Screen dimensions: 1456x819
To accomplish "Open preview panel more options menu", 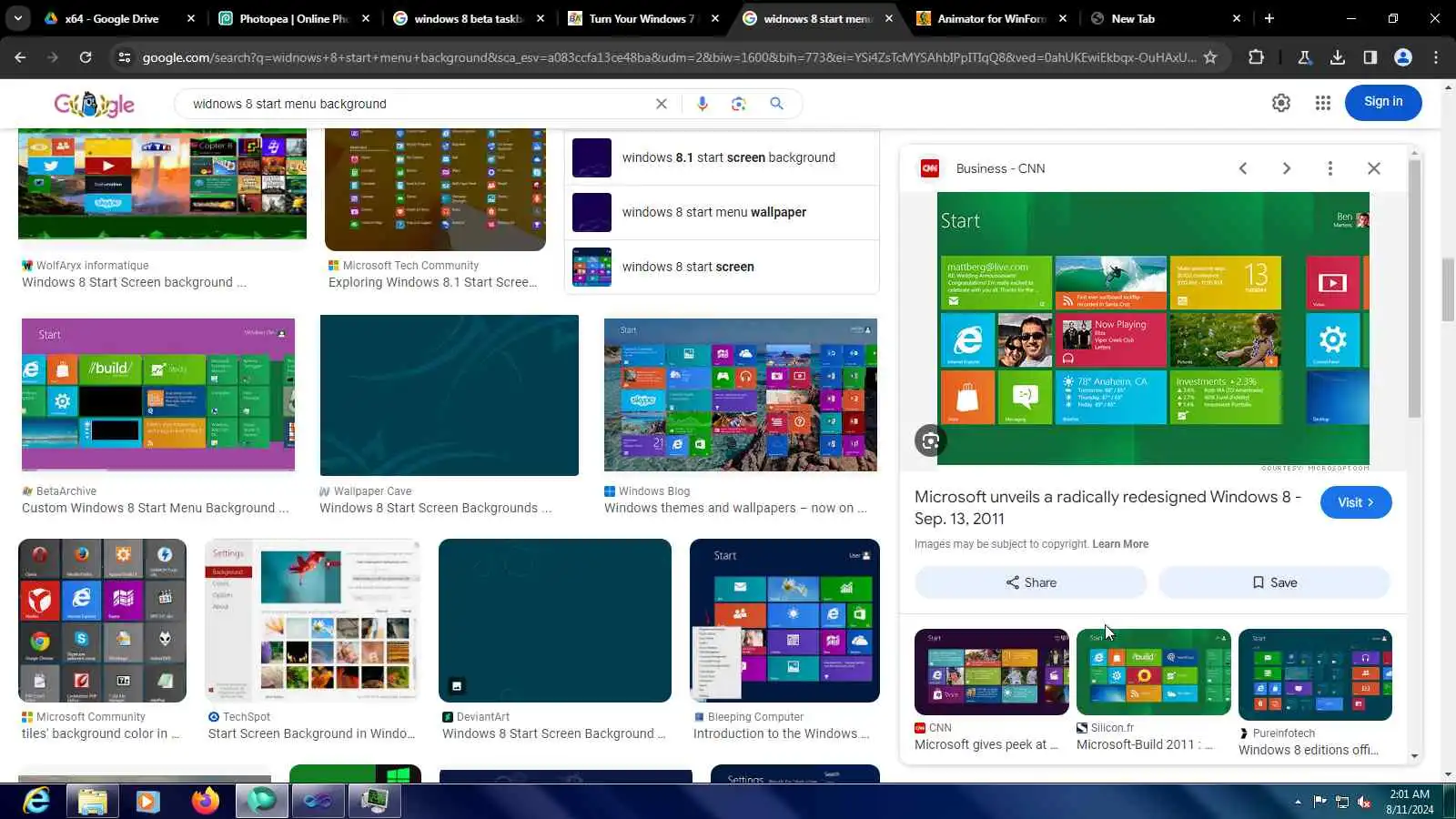I will point(1330,168).
